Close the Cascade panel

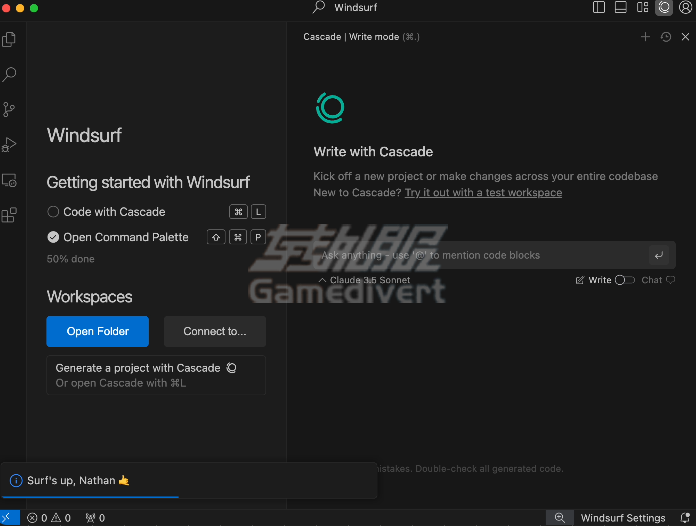685,37
